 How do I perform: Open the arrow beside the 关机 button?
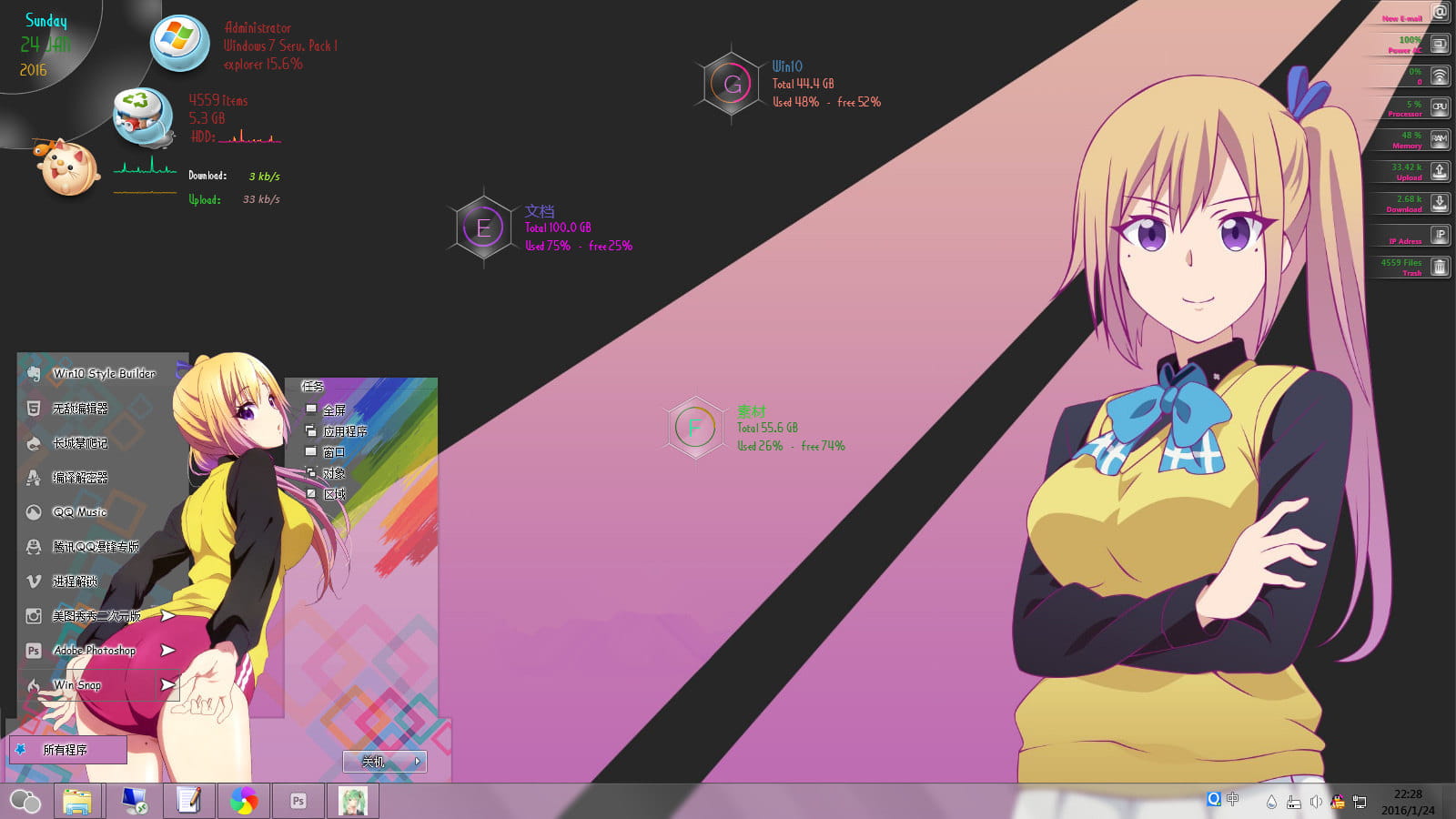point(418,762)
